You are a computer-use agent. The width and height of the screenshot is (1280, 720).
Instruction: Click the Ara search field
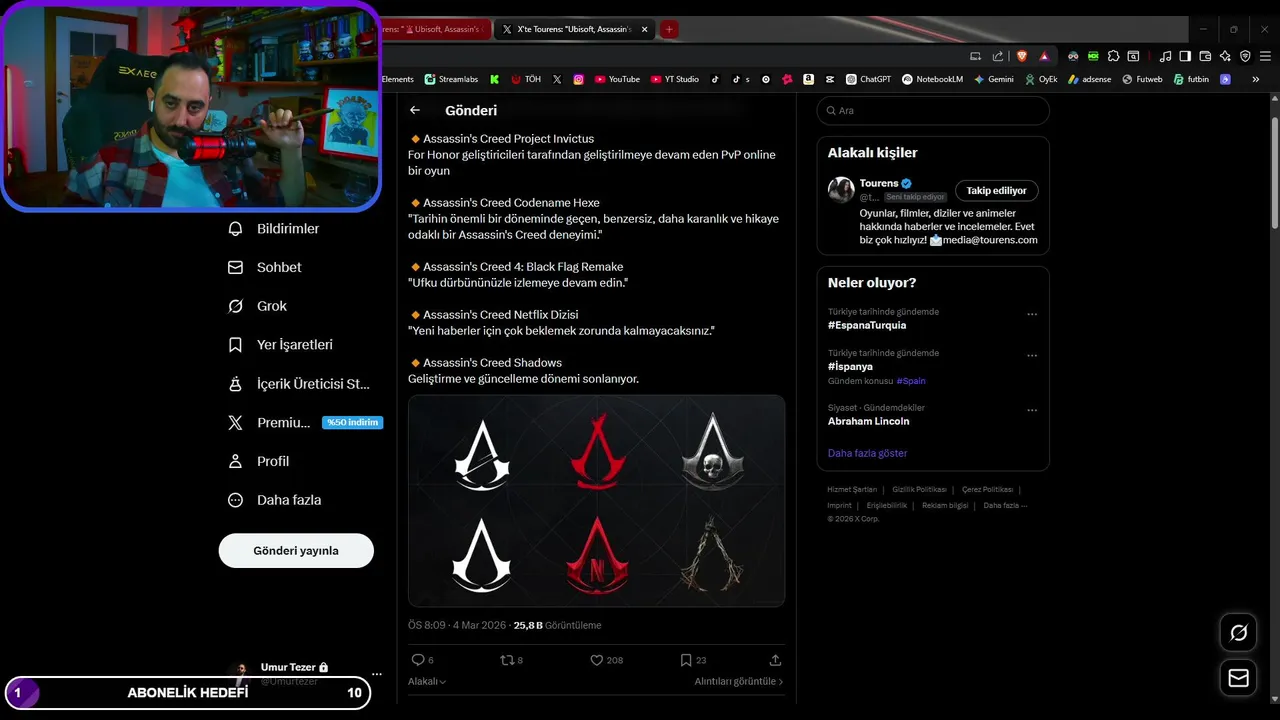point(933,111)
